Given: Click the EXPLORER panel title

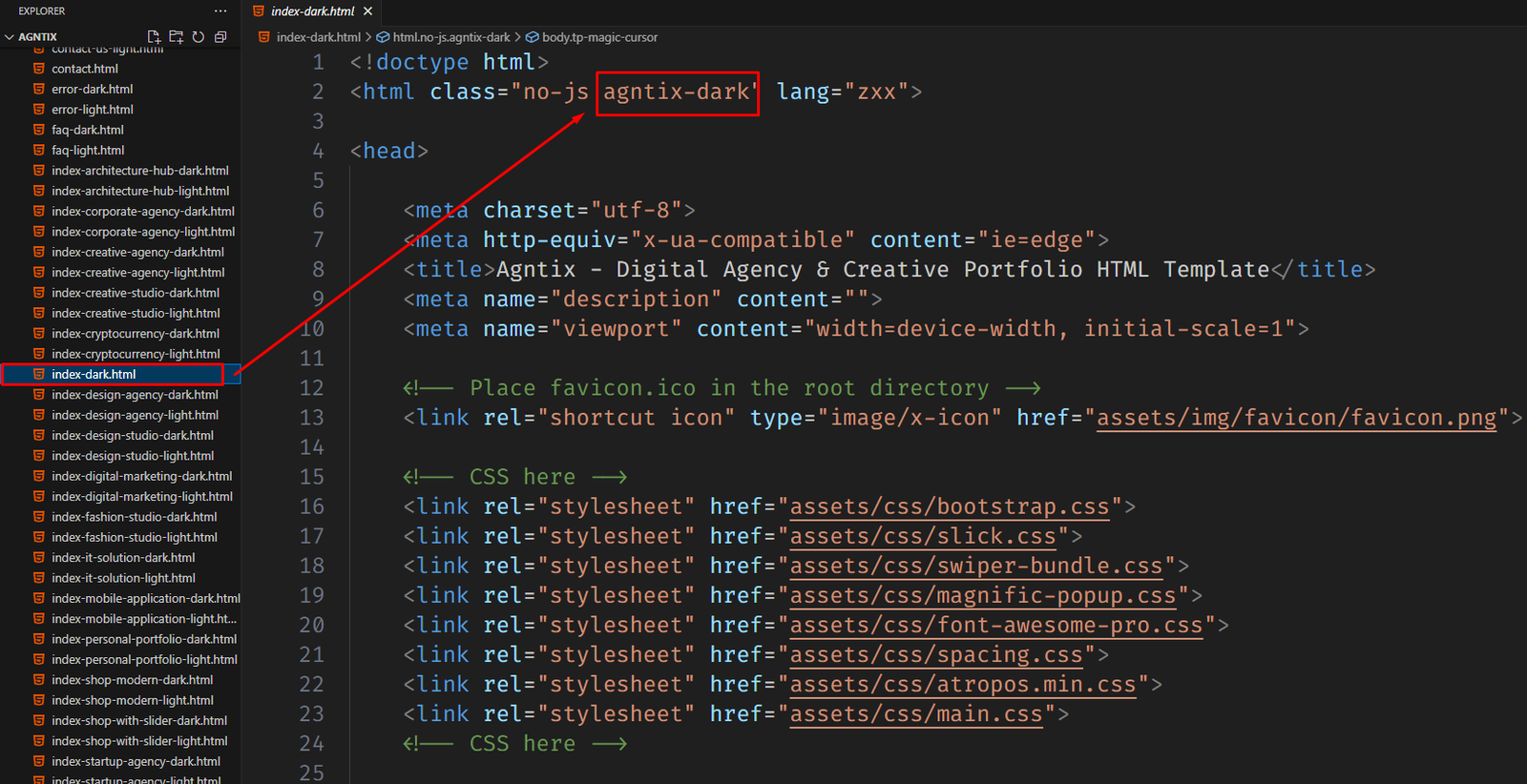Looking at the screenshot, I should 42,11.
